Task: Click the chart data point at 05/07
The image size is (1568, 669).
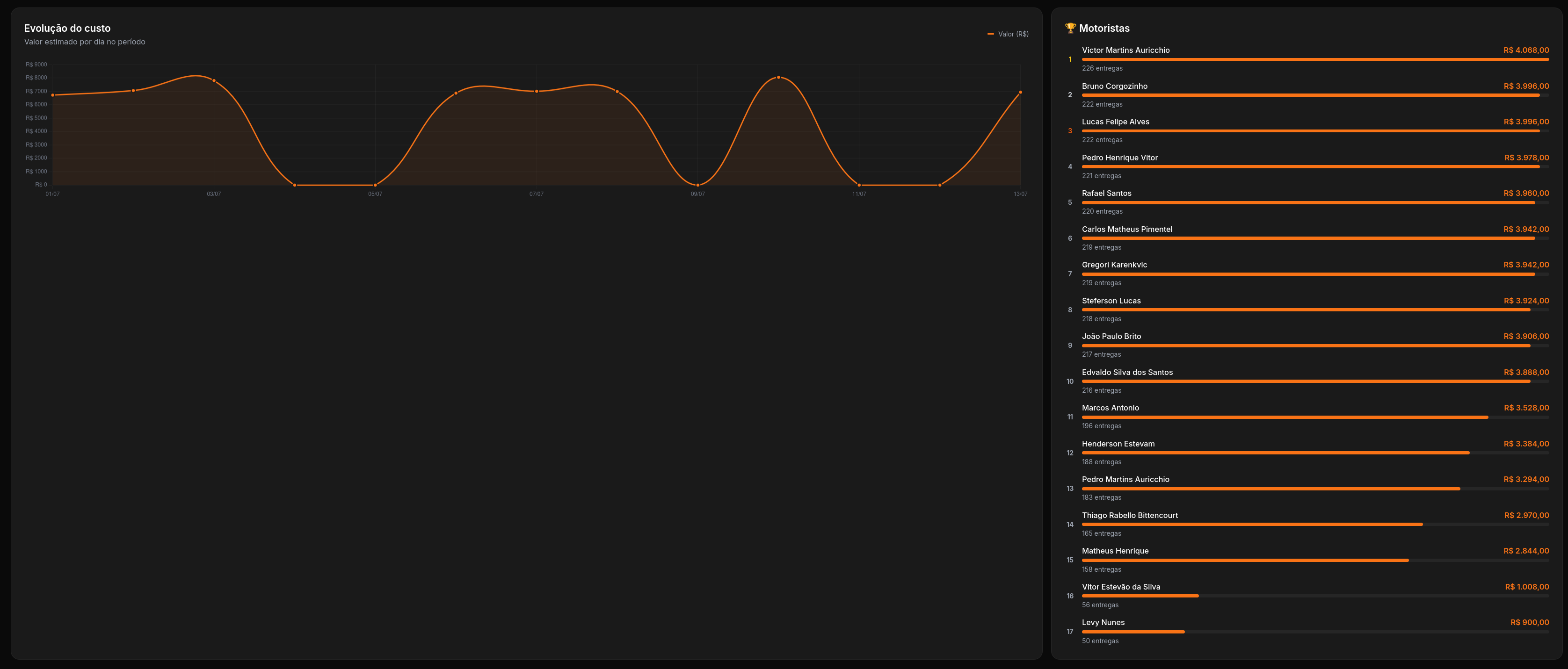Action: pyautogui.click(x=375, y=185)
